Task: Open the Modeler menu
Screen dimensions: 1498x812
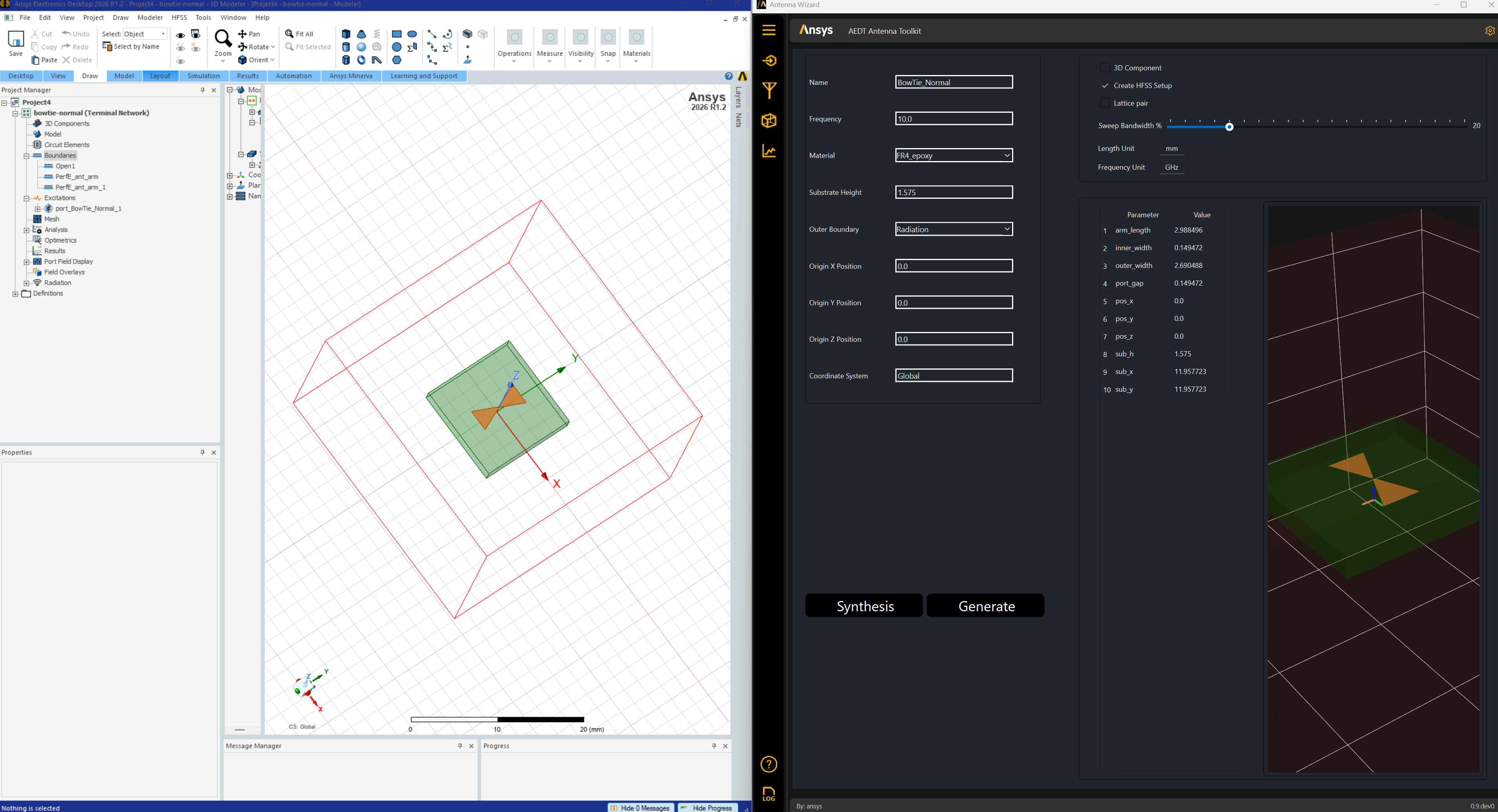Action: tap(150, 17)
